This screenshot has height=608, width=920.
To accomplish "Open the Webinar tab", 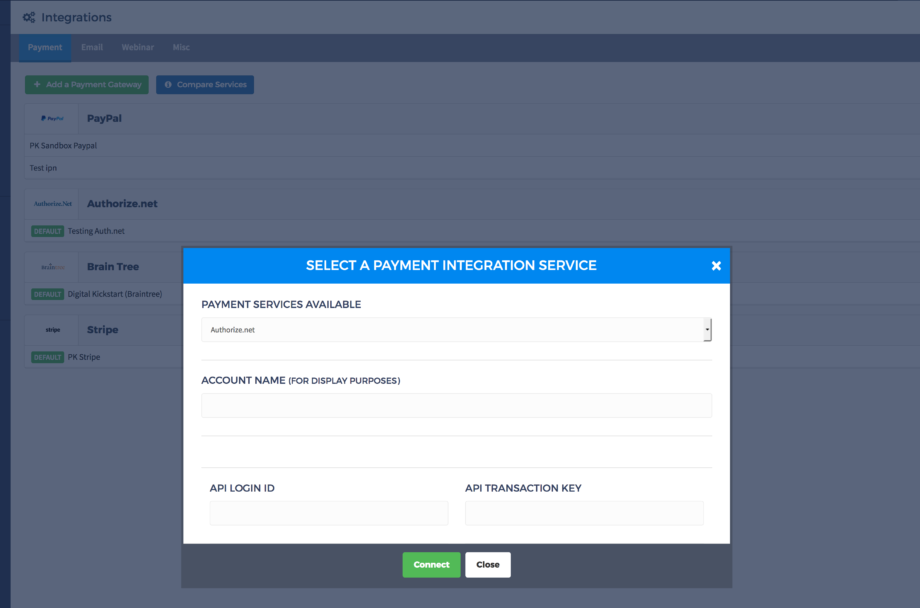I will (137, 48).
